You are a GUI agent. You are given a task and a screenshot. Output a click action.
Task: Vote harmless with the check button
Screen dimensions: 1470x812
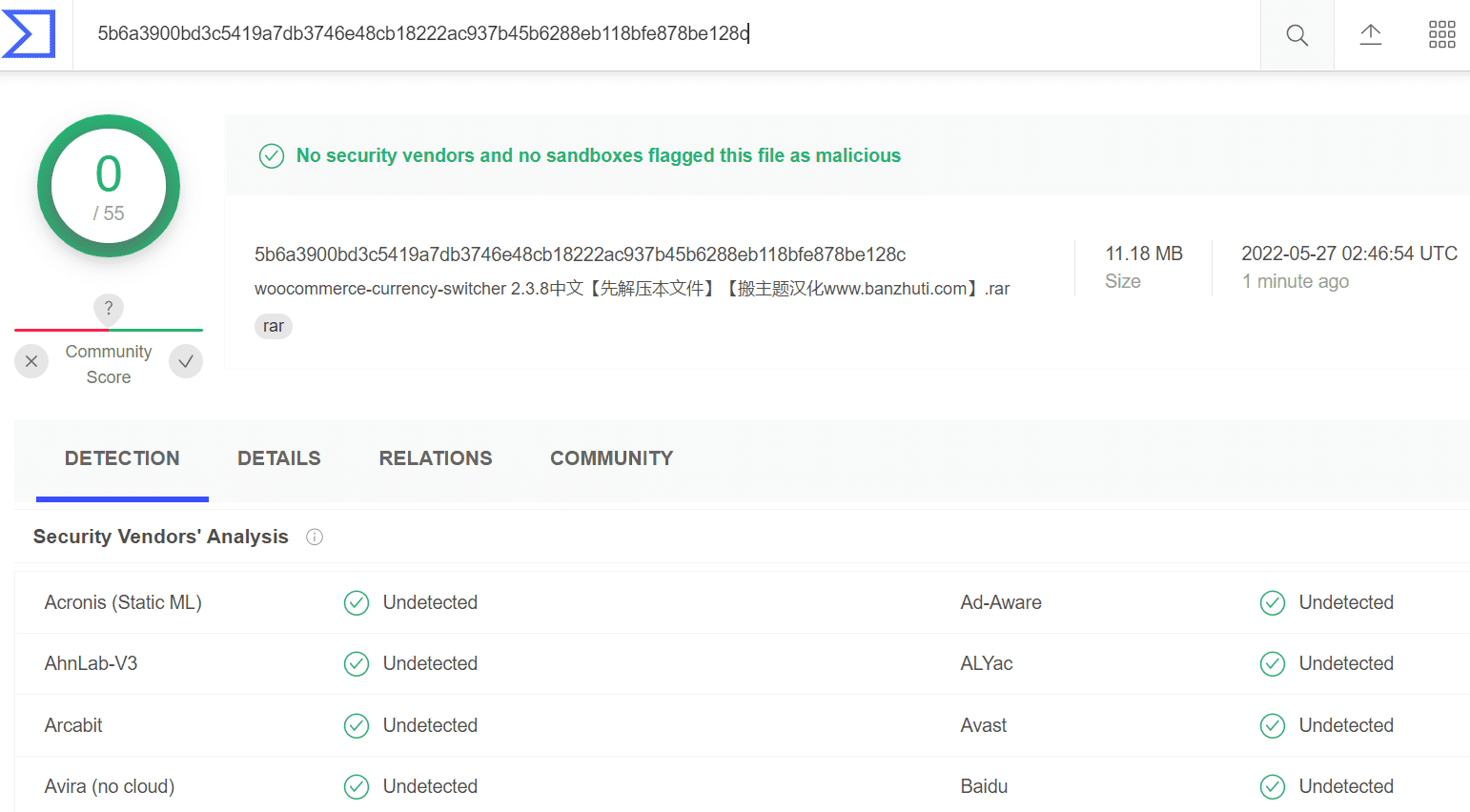coord(186,361)
